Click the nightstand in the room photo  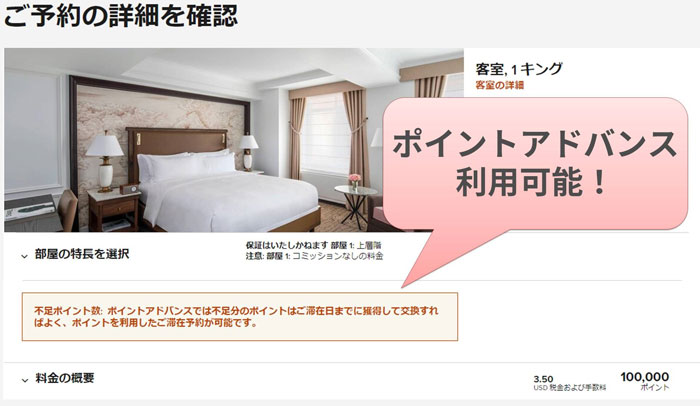(114, 210)
